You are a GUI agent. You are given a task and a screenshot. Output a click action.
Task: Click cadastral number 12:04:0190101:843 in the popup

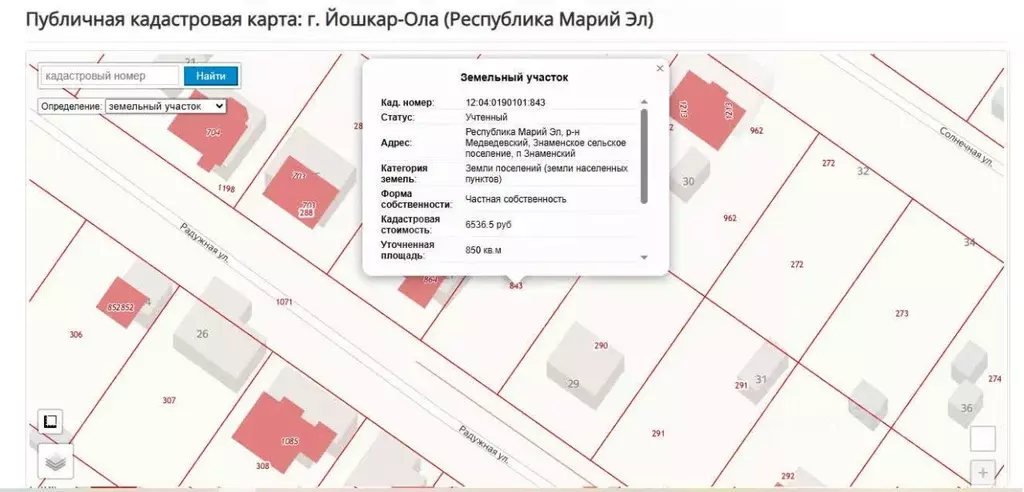(x=505, y=103)
